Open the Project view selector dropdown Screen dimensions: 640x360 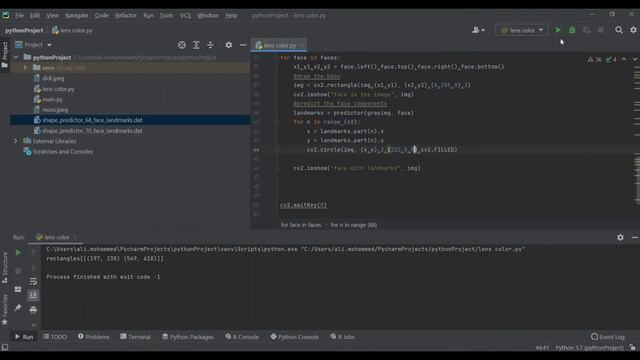point(33,45)
